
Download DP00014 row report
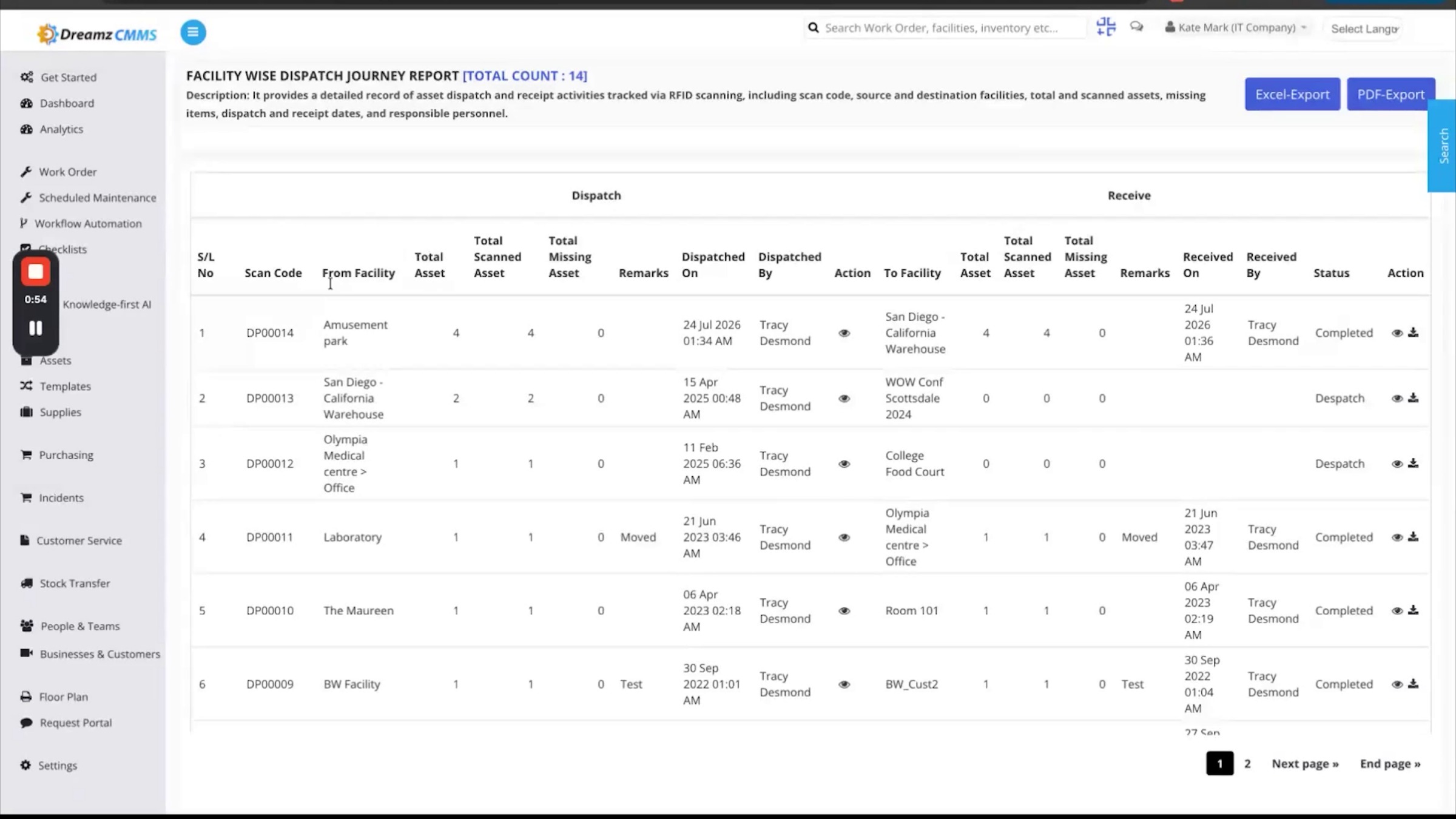[1413, 332]
